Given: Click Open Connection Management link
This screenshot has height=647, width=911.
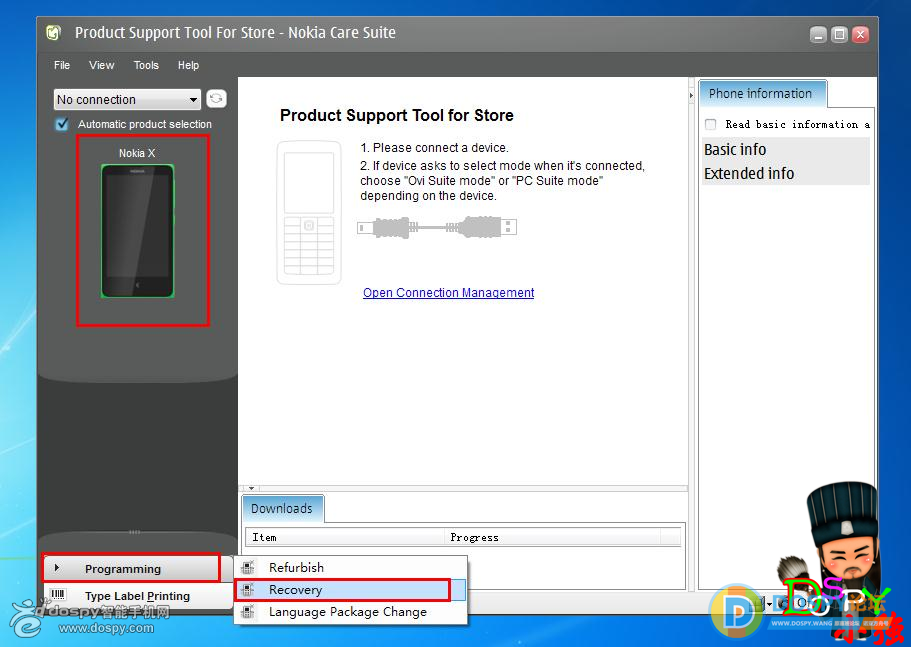Looking at the screenshot, I should [449, 293].
